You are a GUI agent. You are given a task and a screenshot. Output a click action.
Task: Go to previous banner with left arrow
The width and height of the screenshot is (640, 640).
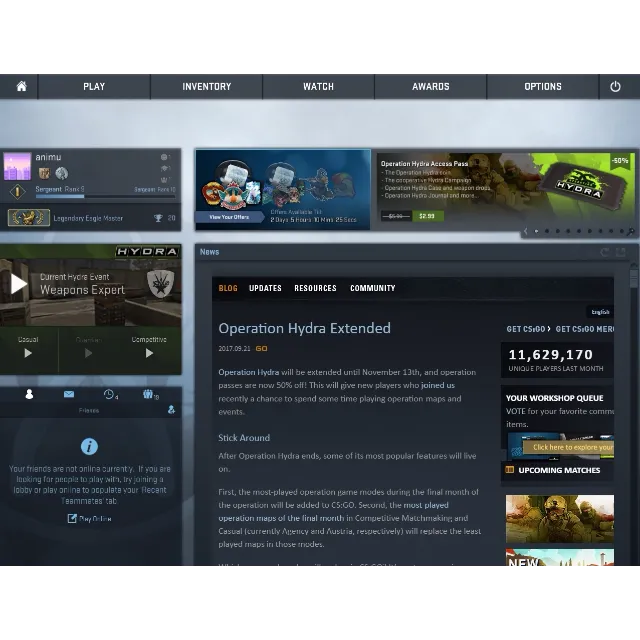(525, 231)
